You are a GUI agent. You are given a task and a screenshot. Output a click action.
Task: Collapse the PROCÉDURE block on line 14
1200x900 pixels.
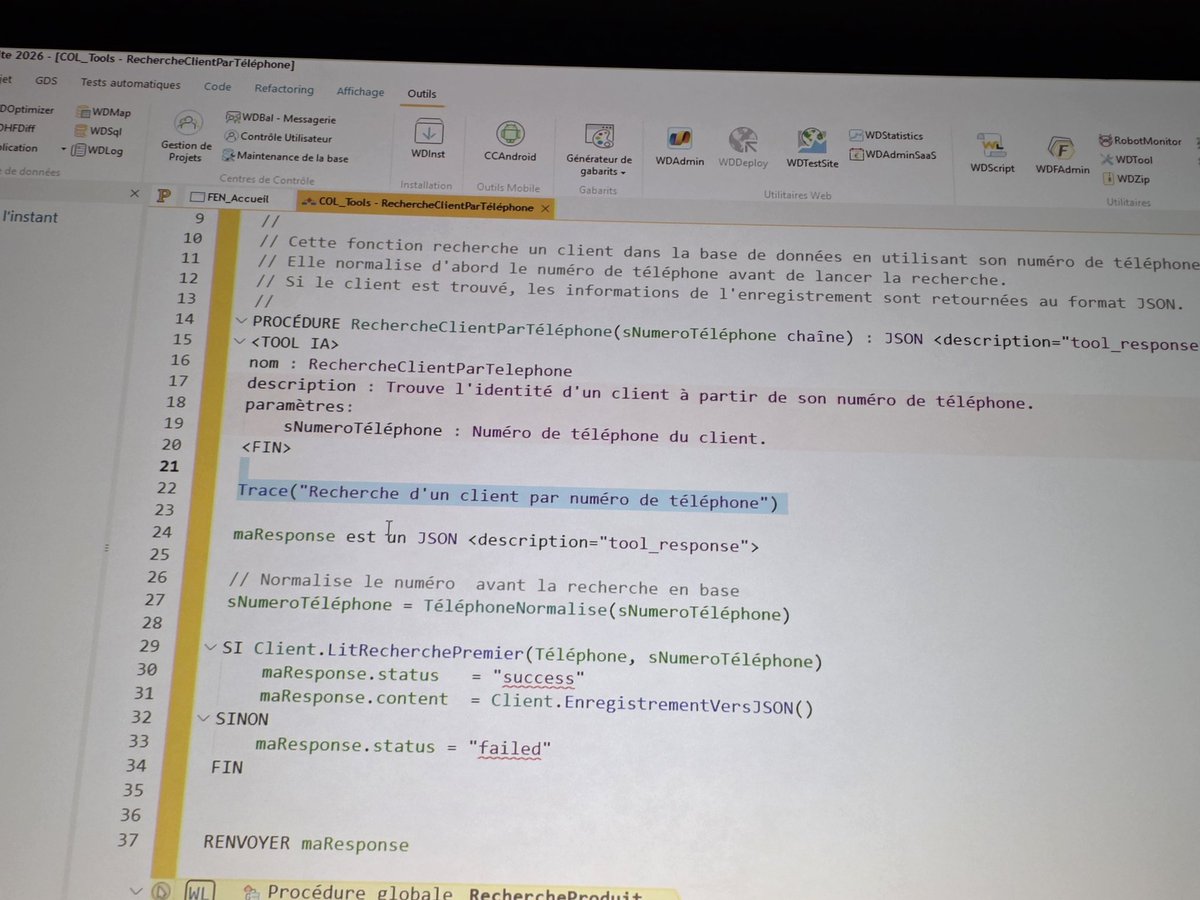tap(241, 321)
